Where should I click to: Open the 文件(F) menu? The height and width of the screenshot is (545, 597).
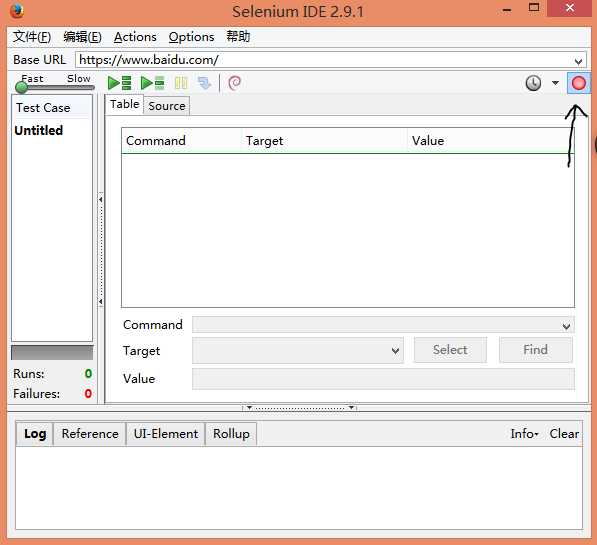tap(32, 37)
